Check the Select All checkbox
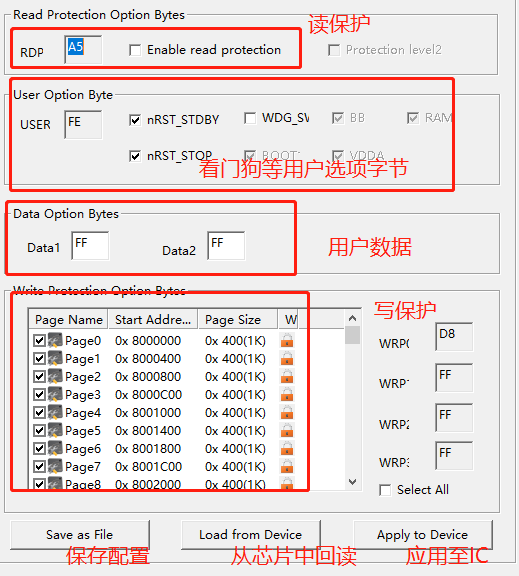The width and height of the screenshot is (519, 576). coord(385,490)
